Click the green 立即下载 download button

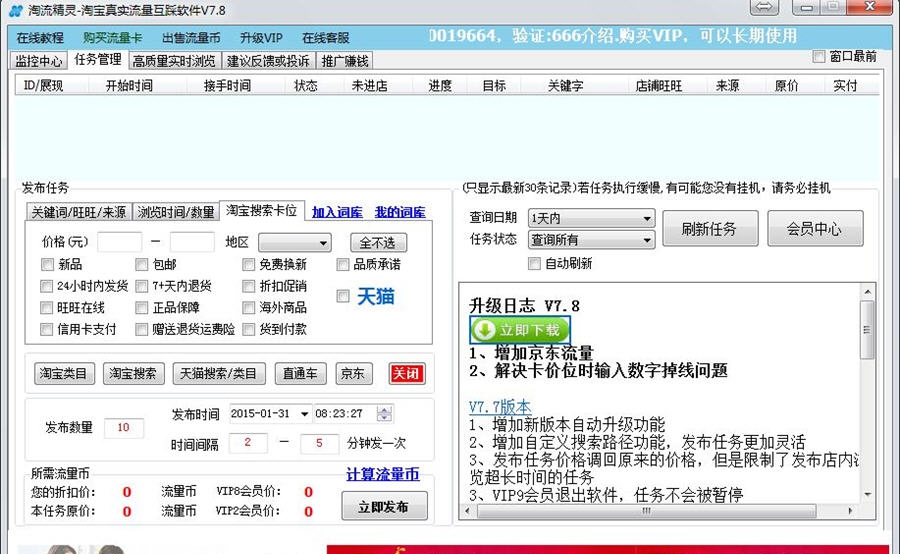click(x=520, y=330)
